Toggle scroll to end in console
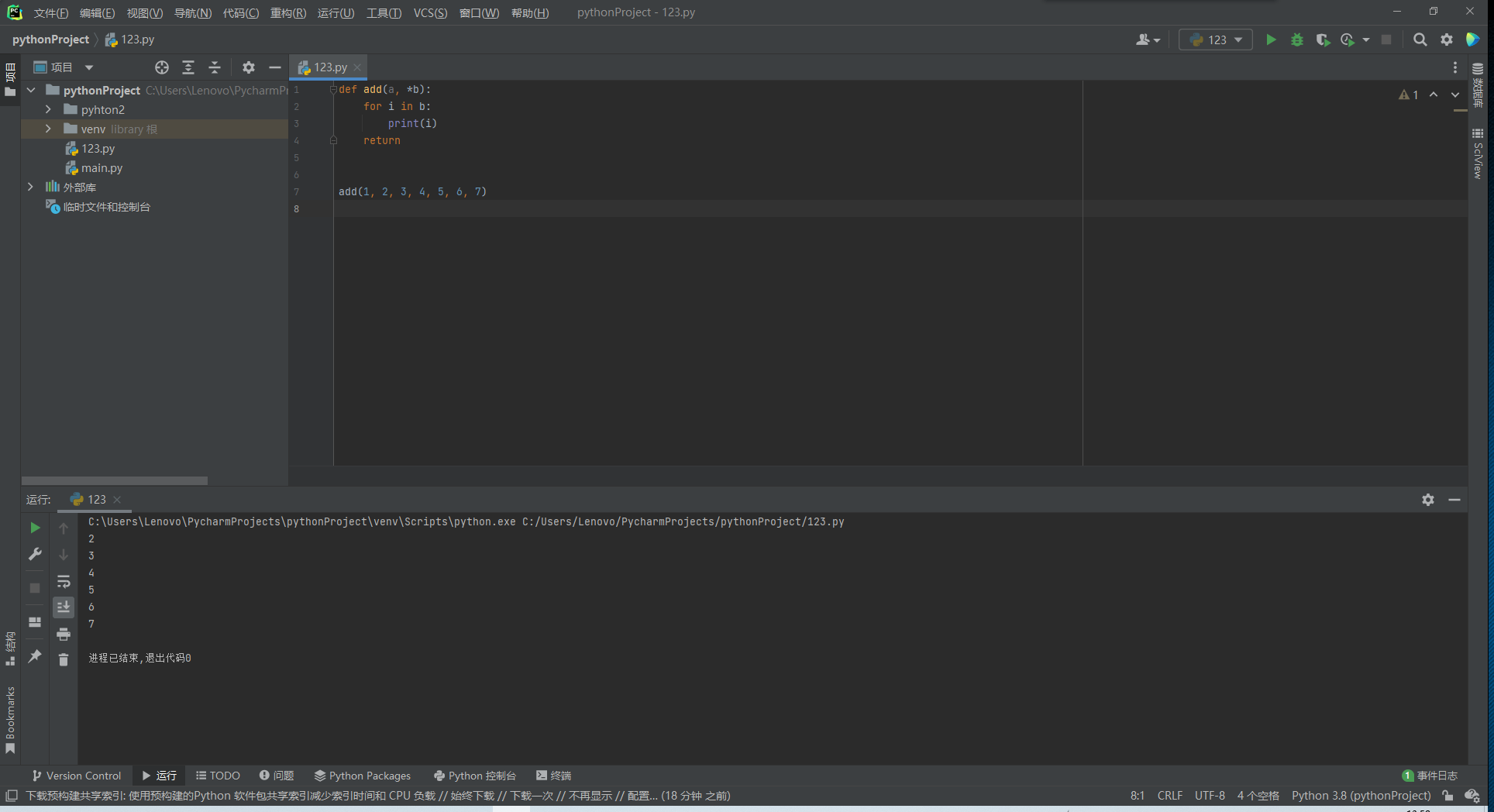The width and height of the screenshot is (1494, 812). pyautogui.click(x=64, y=607)
